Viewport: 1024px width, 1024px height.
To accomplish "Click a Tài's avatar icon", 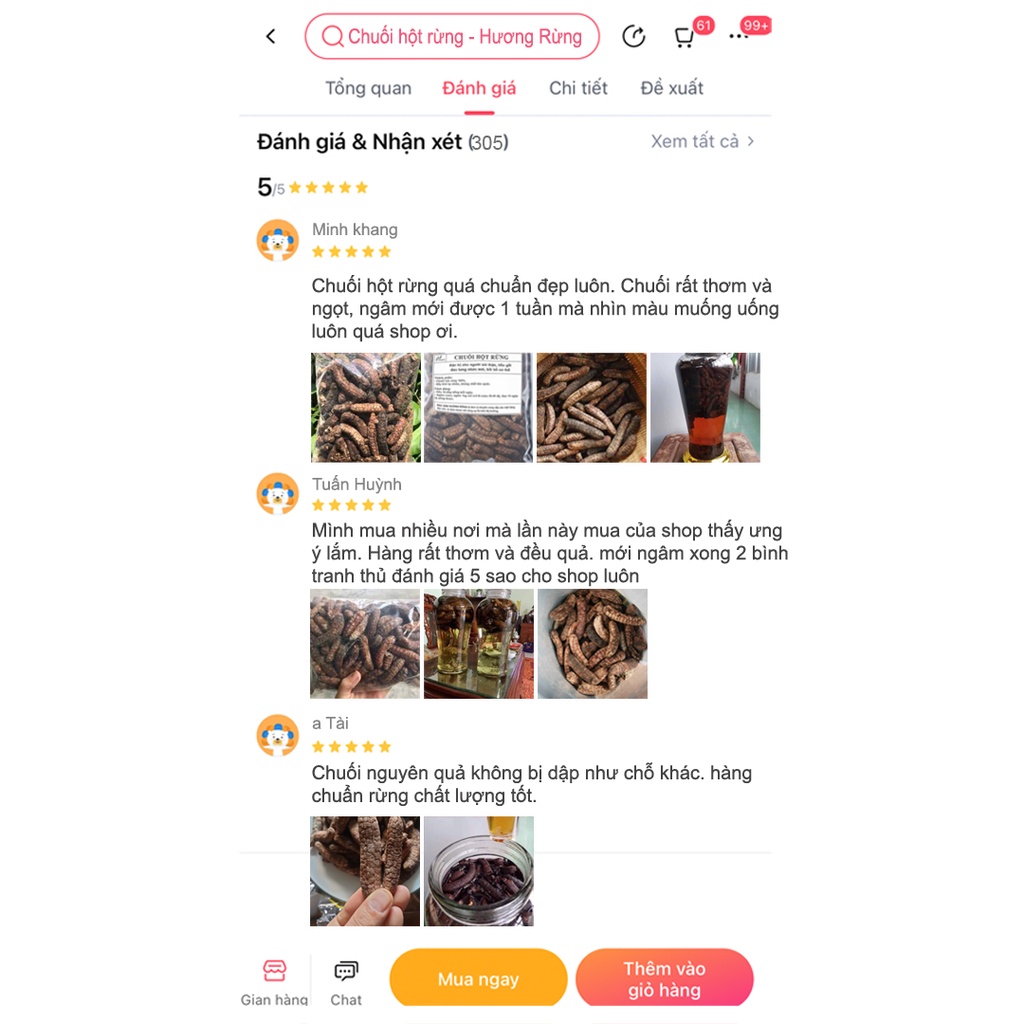I will (278, 735).
